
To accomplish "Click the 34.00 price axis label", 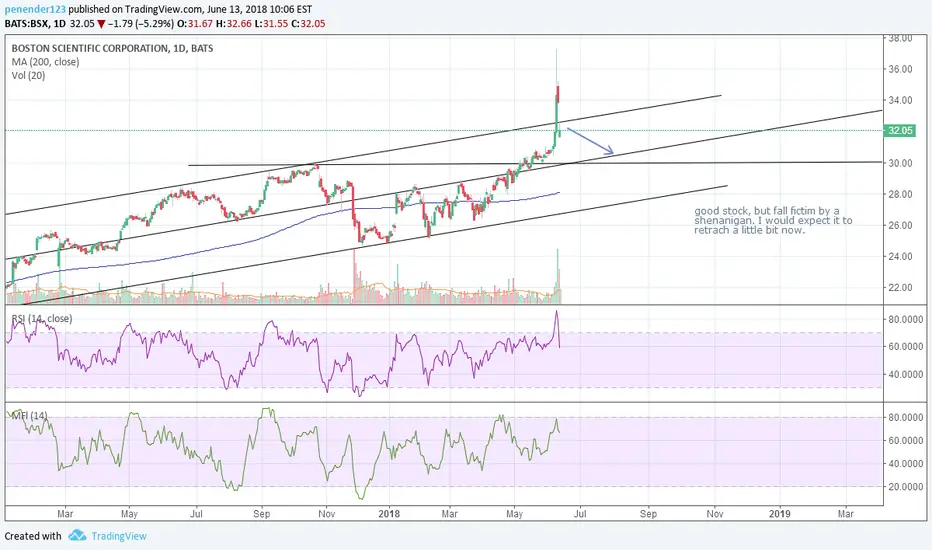I will click(900, 100).
